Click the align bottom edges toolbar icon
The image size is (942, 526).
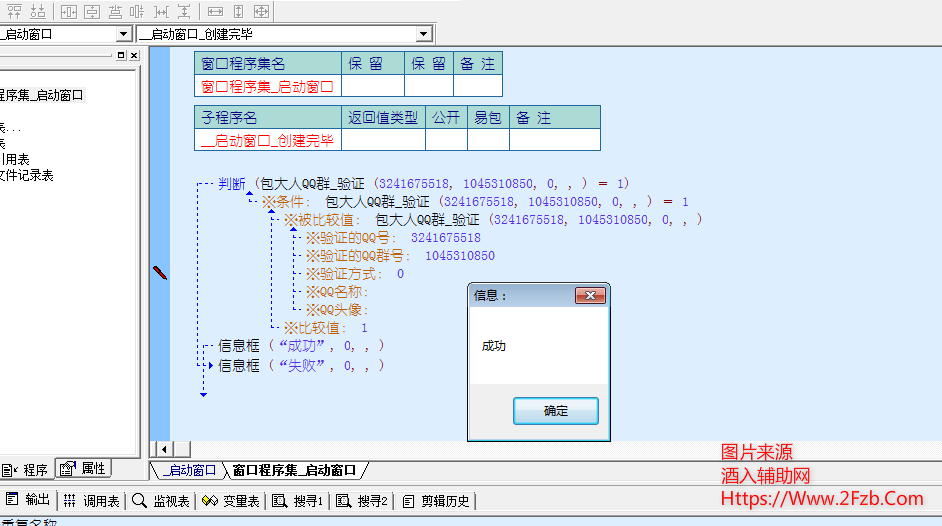point(38,11)
